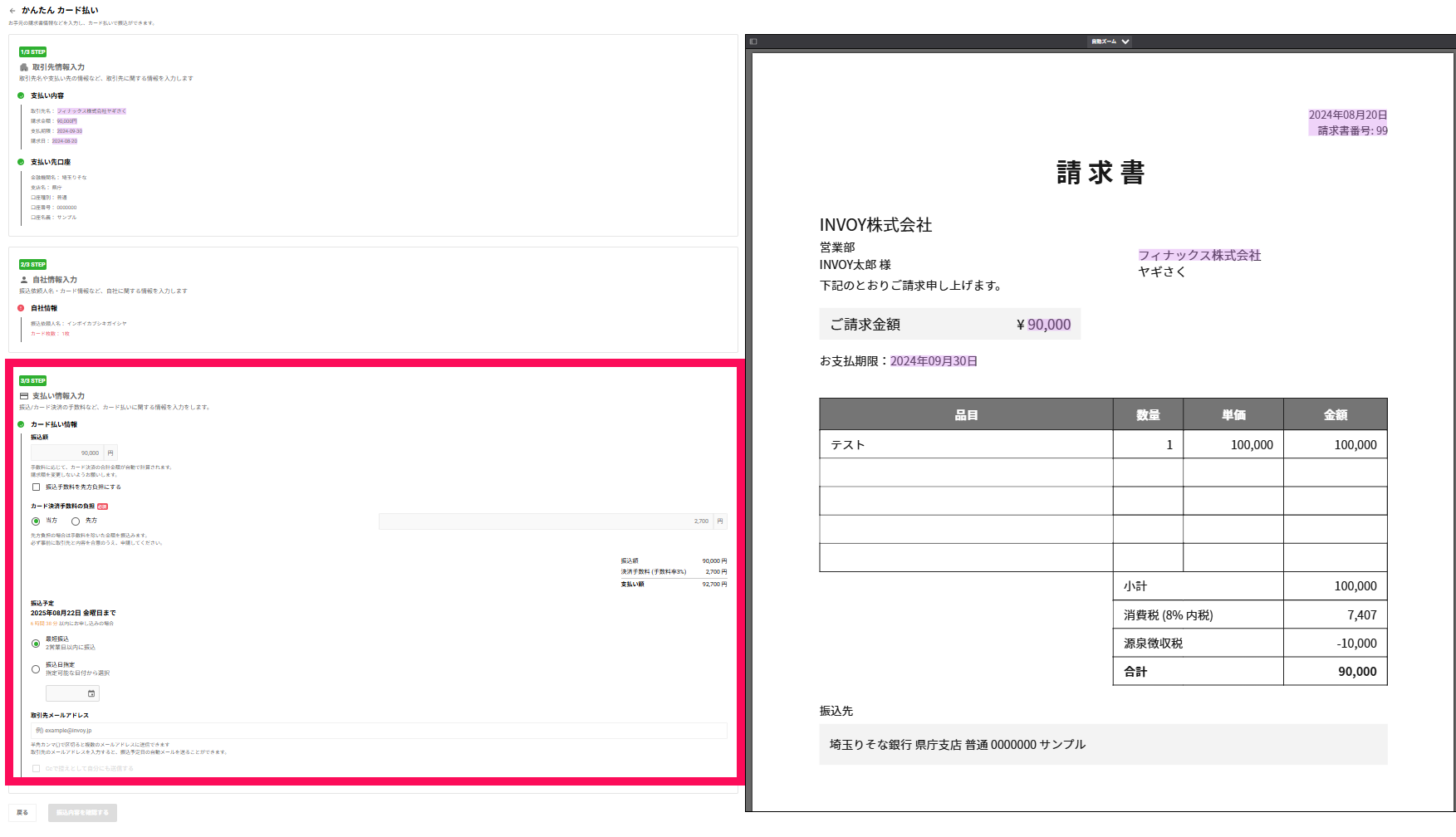Click the credit card icon beside 支払い情報入力
The height and width of the screenshot is (837, 1456).
[x=24, y=396]
